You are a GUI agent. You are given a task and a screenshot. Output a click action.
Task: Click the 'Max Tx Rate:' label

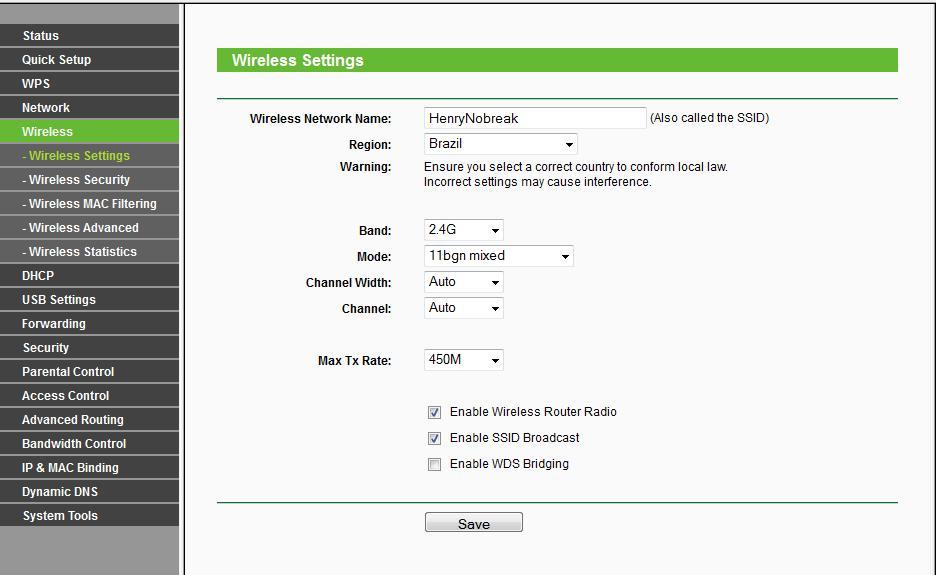pos(355,361)
